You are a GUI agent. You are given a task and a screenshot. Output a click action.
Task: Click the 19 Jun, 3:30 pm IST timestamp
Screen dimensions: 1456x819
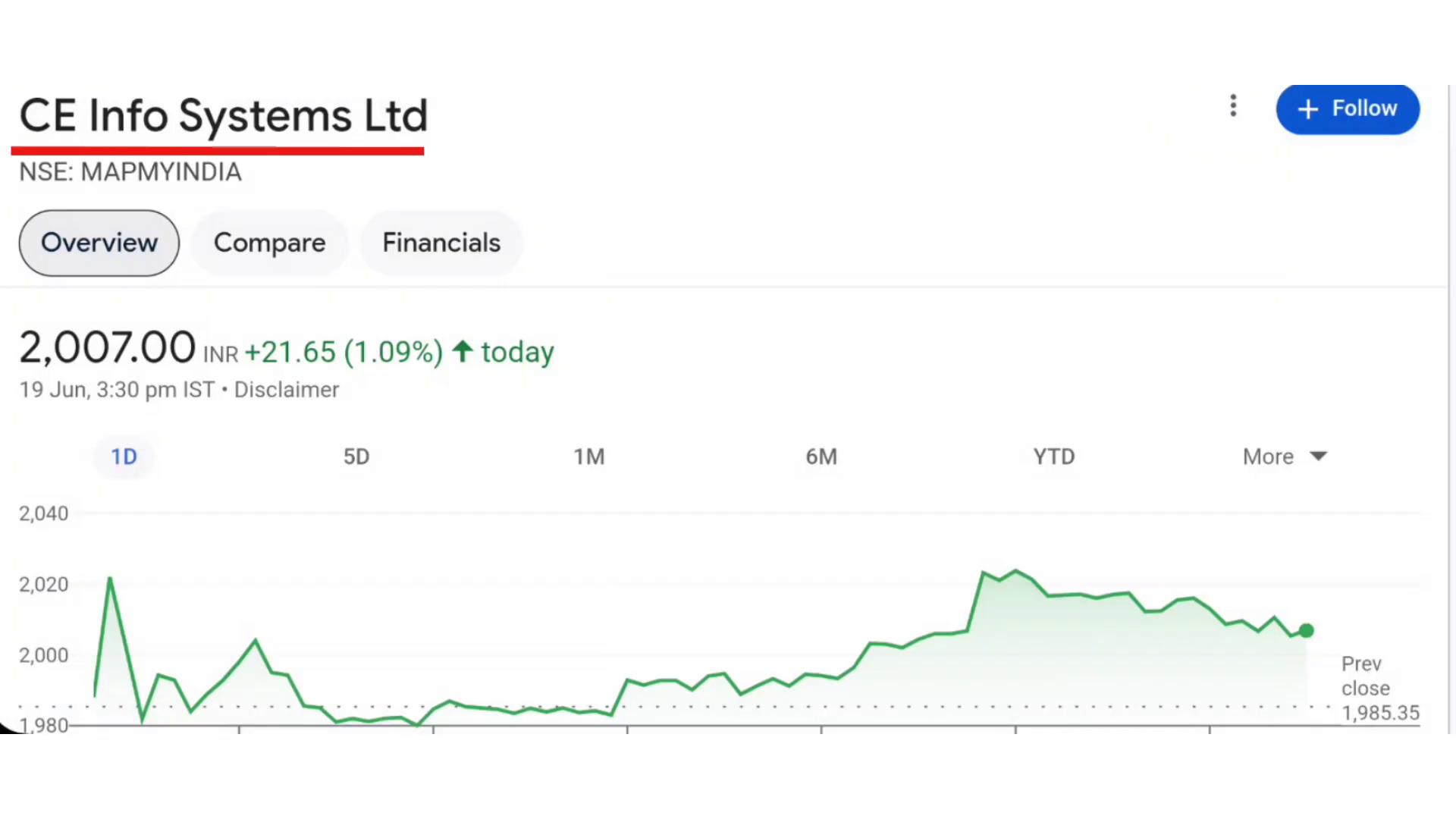[x=117, y=390]
